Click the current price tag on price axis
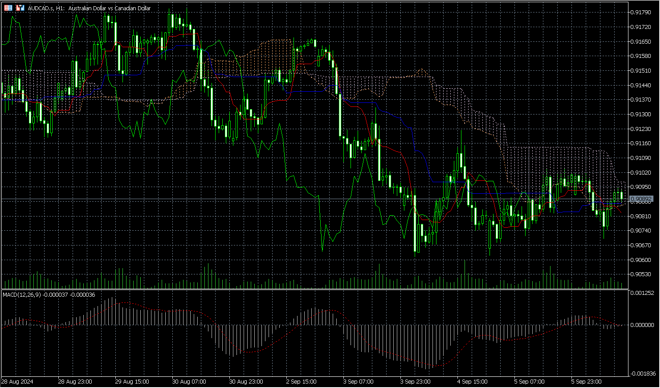660x388 pixels. 641,199
